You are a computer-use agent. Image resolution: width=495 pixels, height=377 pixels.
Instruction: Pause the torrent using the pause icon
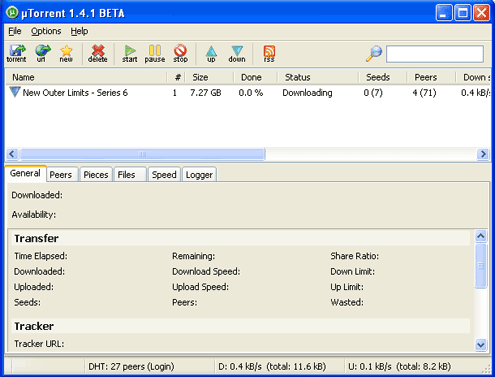coord(155,53)
